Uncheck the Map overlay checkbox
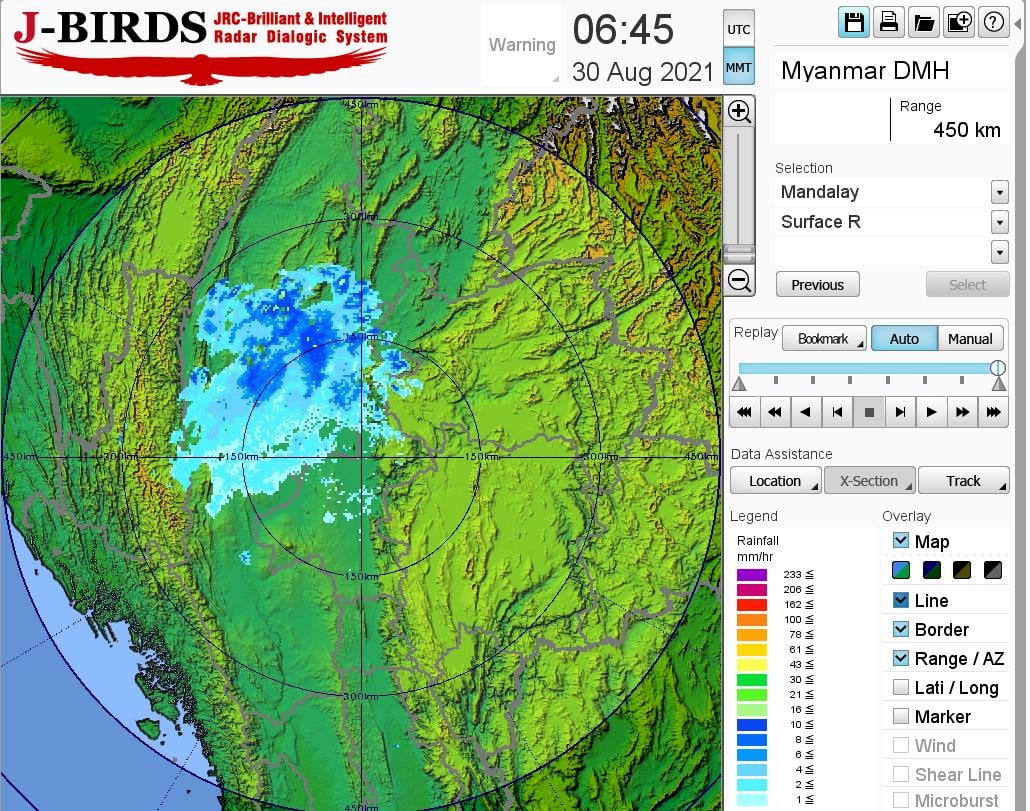 tap(901, 541)
